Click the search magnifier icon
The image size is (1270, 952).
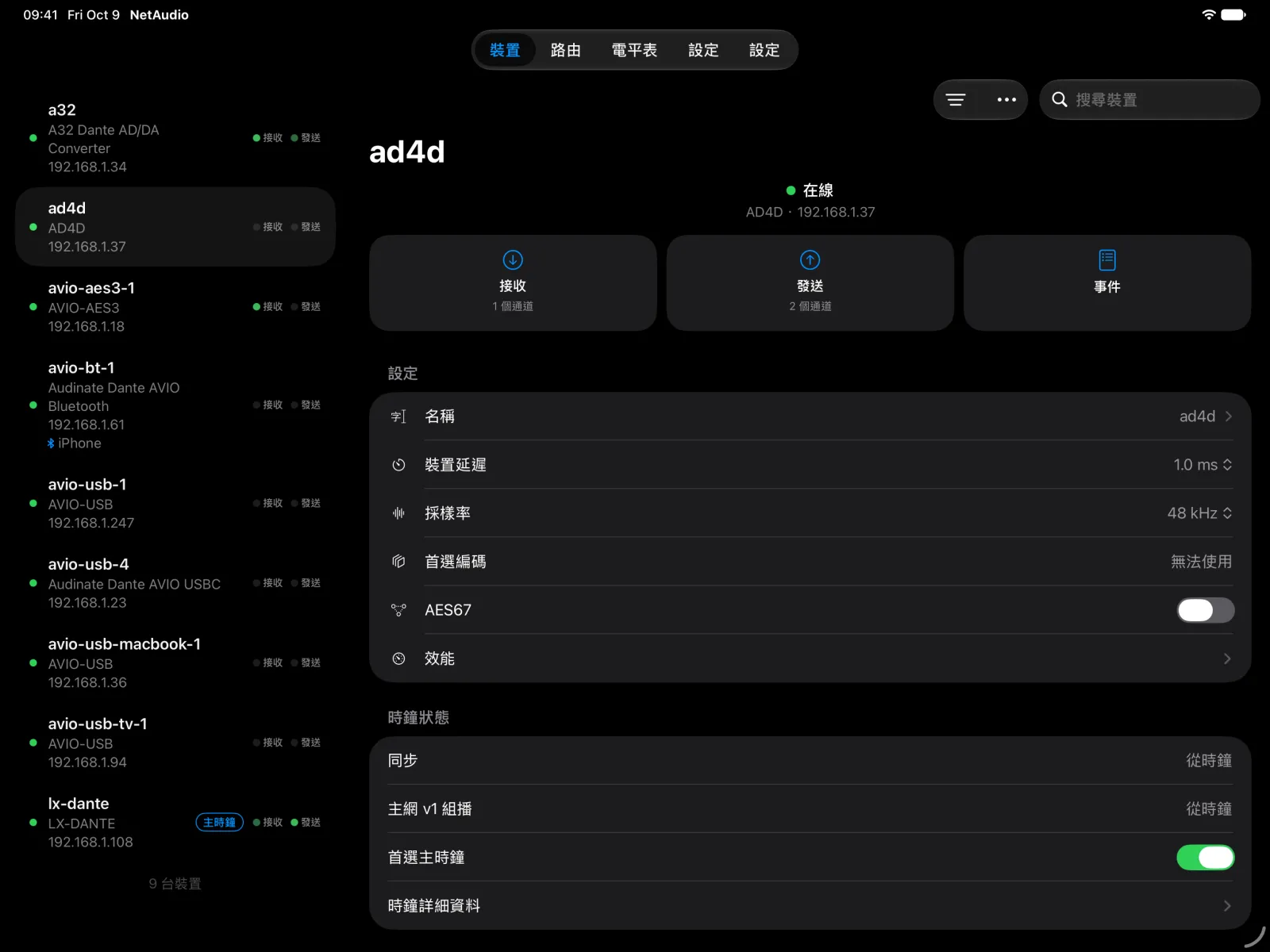click(x=1059, y=100)
